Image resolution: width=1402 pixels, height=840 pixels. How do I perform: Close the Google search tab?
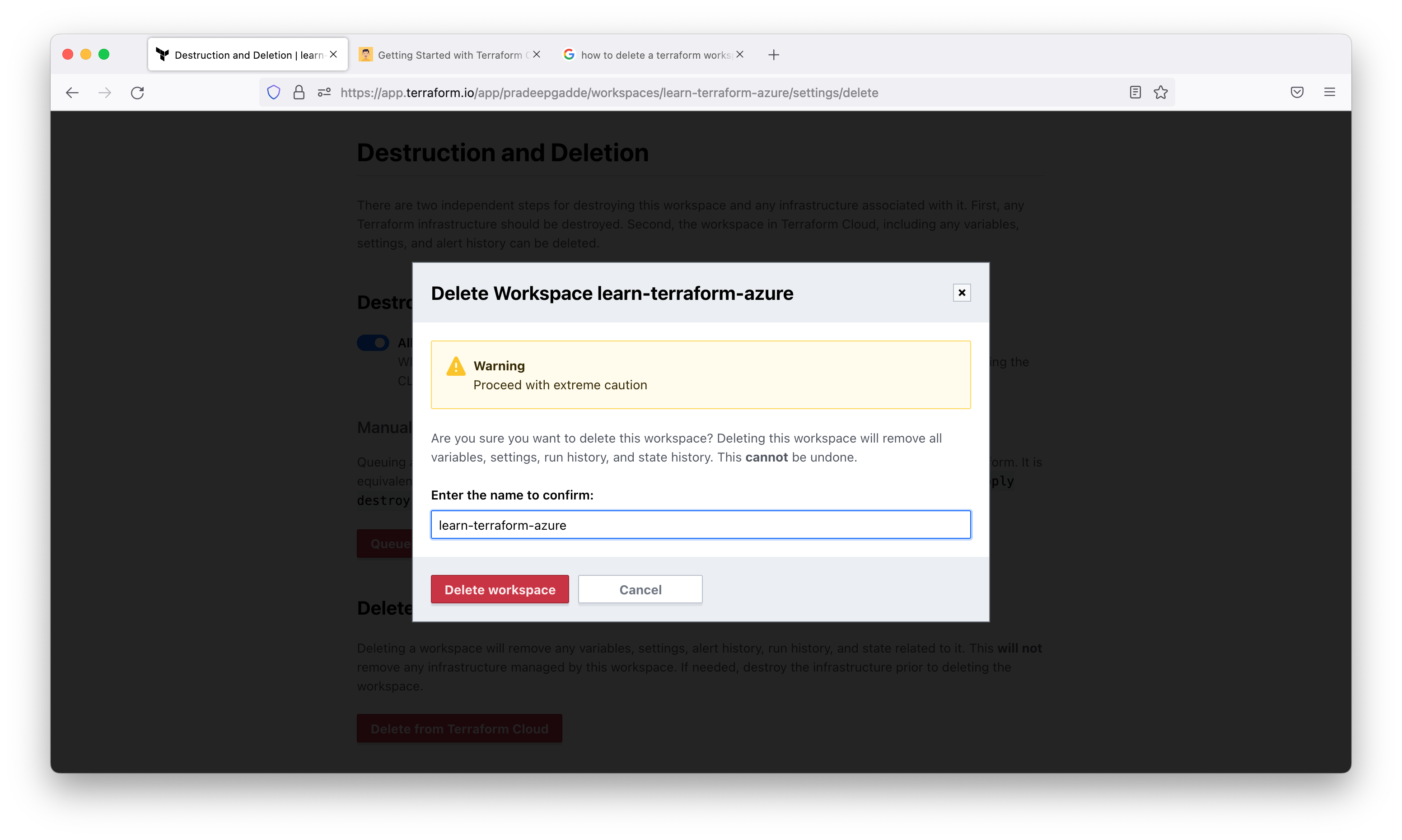(740, 54)
